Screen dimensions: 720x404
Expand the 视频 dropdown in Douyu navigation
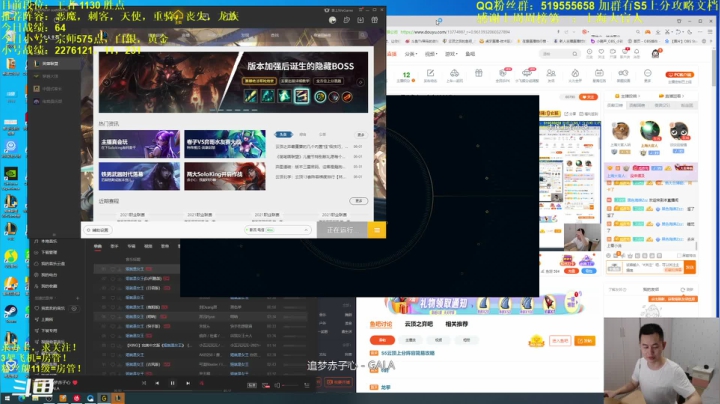(430, 54)
